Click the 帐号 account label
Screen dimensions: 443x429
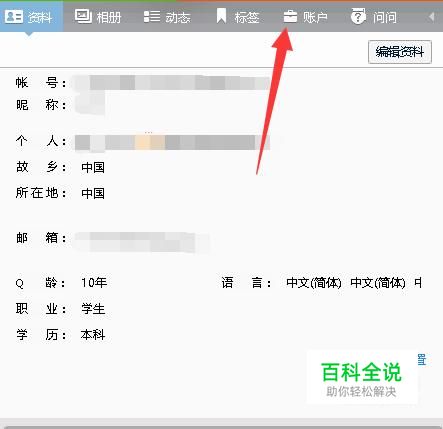coord(41,82)
